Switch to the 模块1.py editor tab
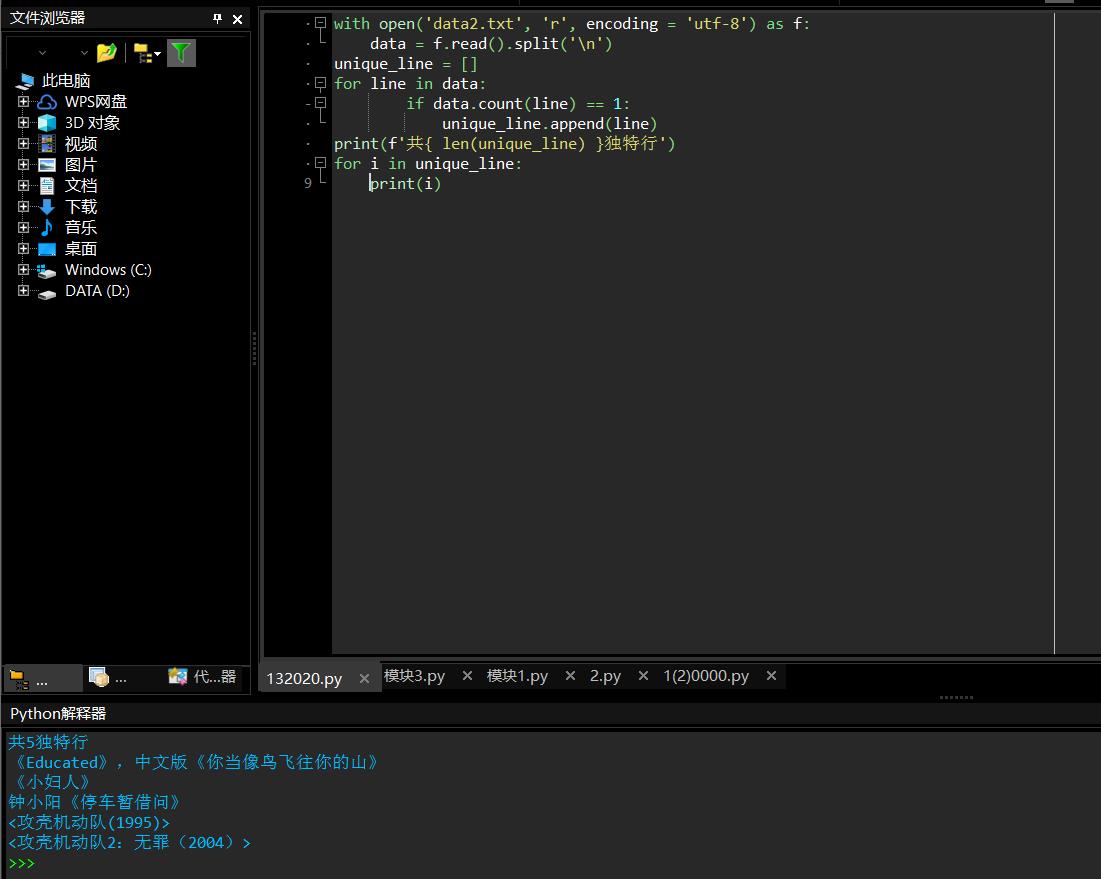Screen dimensions: 1101x879 tap(517, 675)
